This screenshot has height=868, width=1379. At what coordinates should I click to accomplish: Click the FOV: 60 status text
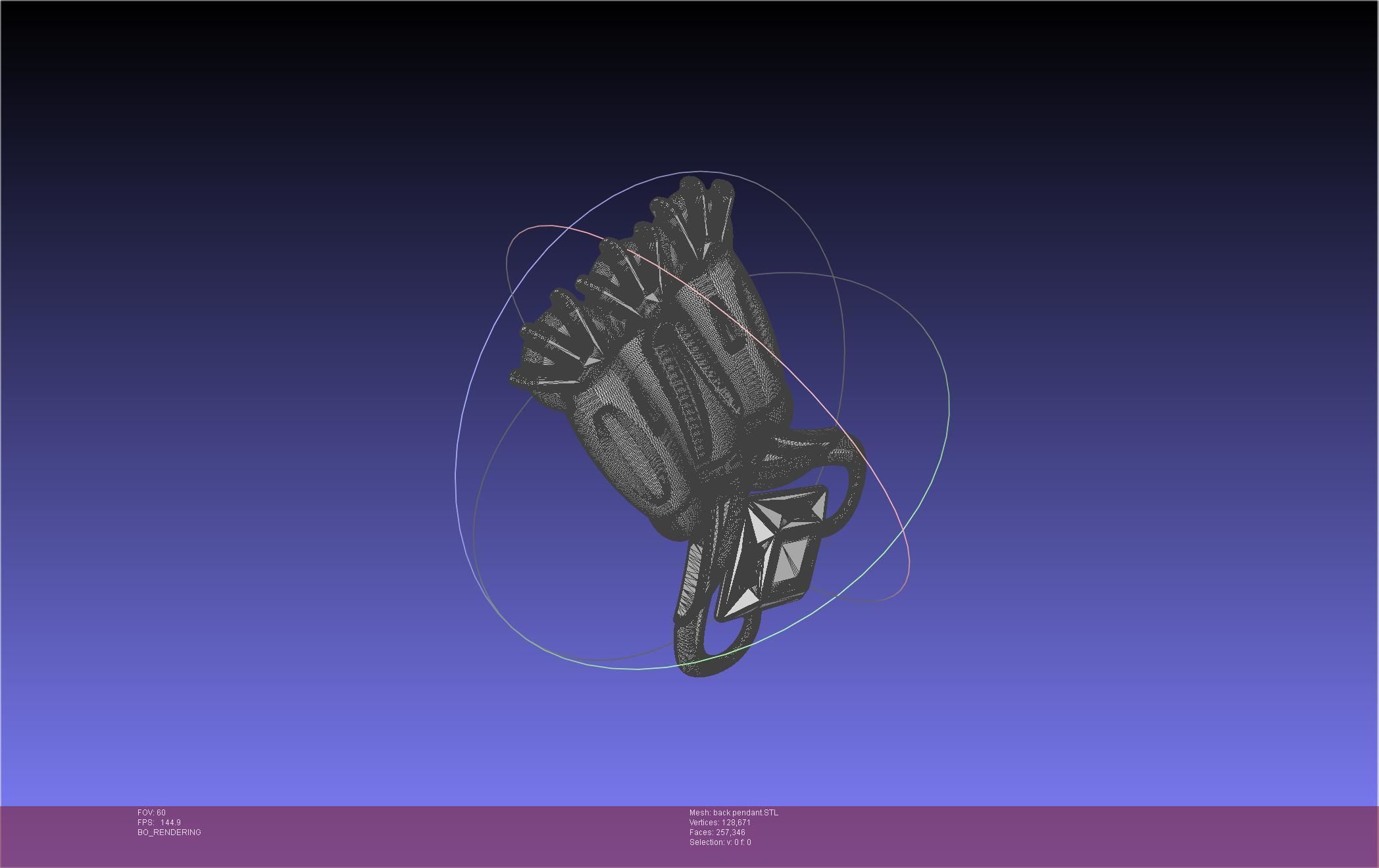[x=151, y=813]
